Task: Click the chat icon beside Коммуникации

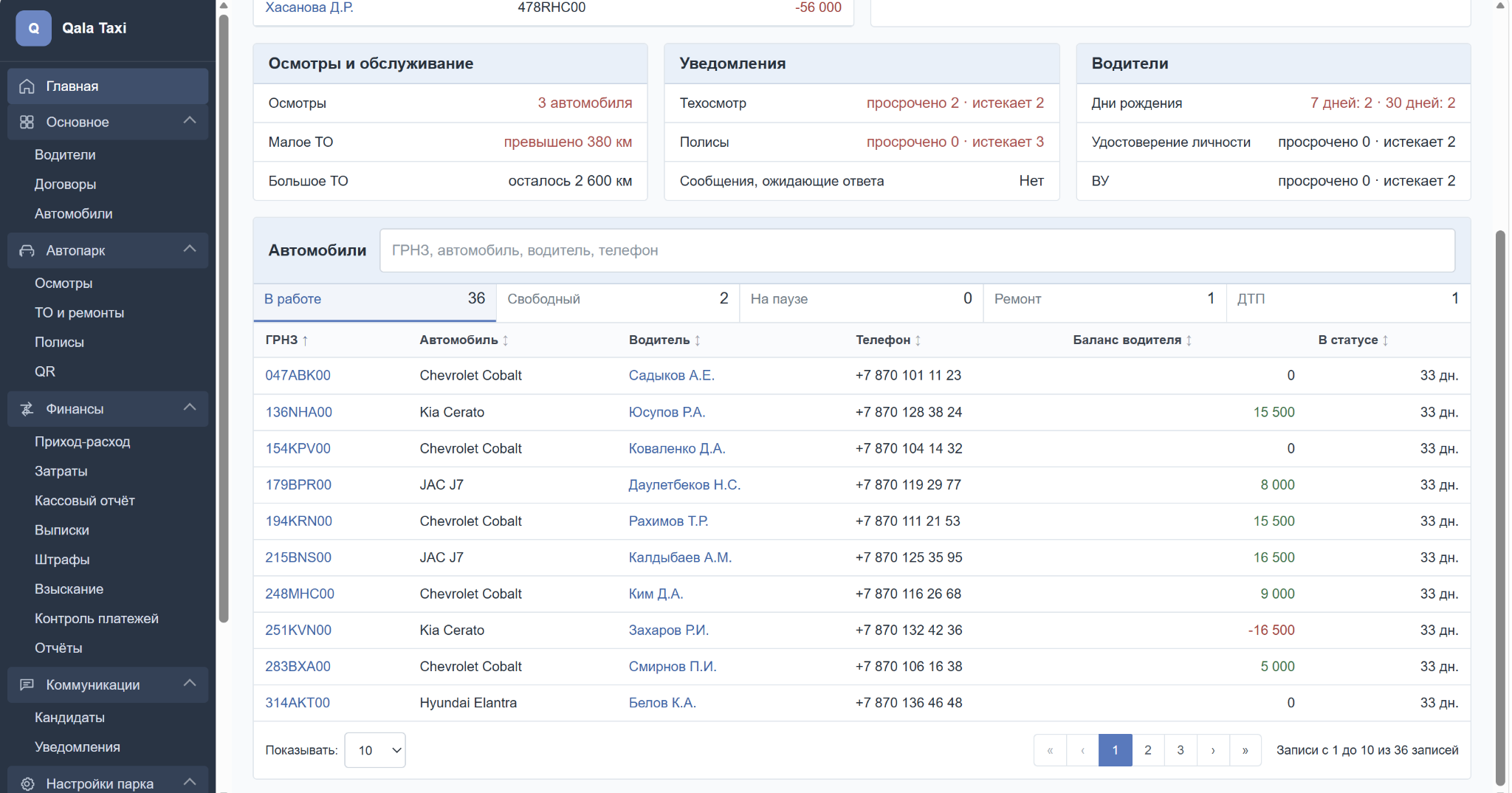Action: point(27,685)
